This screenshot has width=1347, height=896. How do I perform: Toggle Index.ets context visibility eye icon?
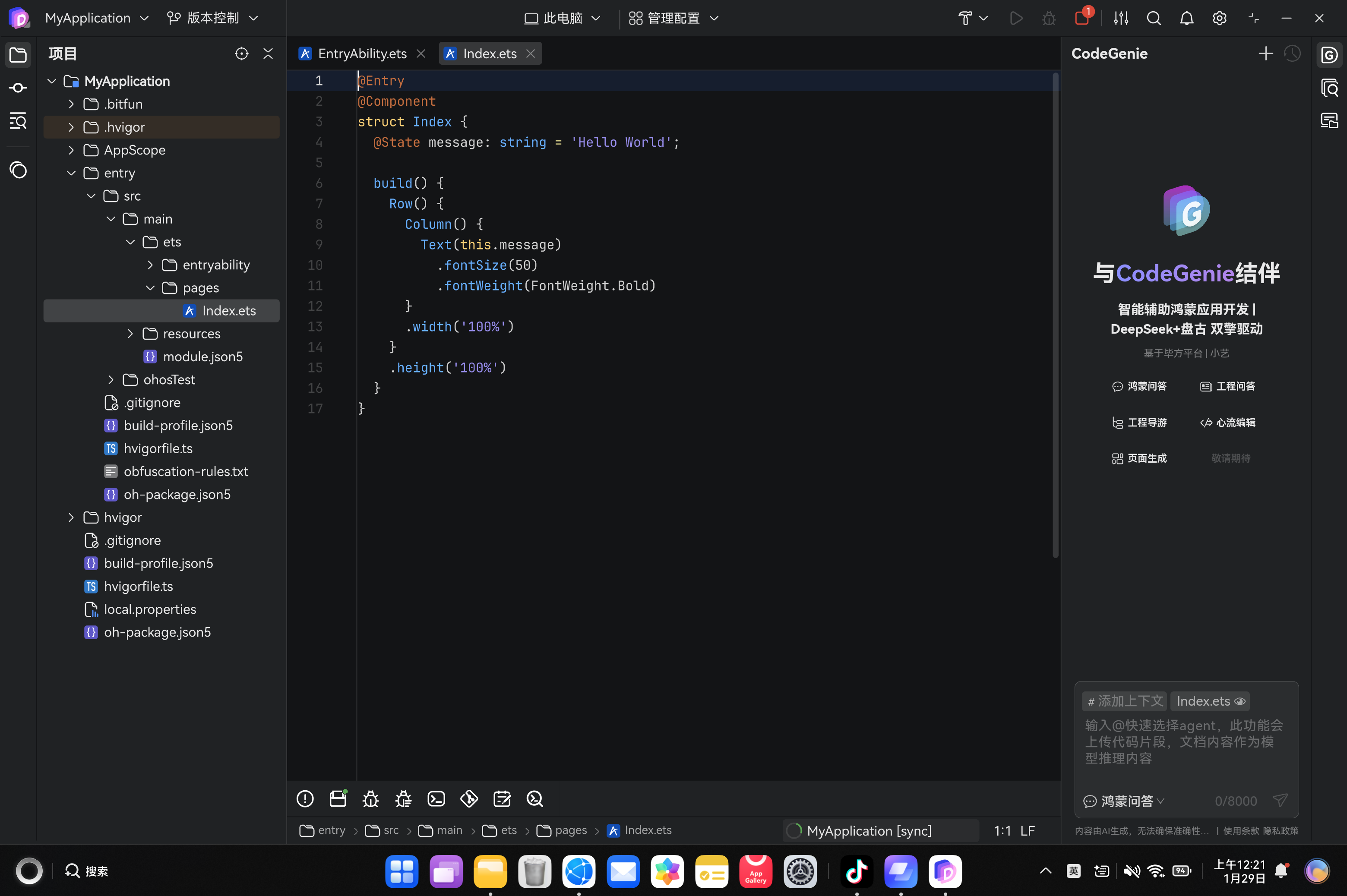pyautogui.click(x=1239, y=701)
